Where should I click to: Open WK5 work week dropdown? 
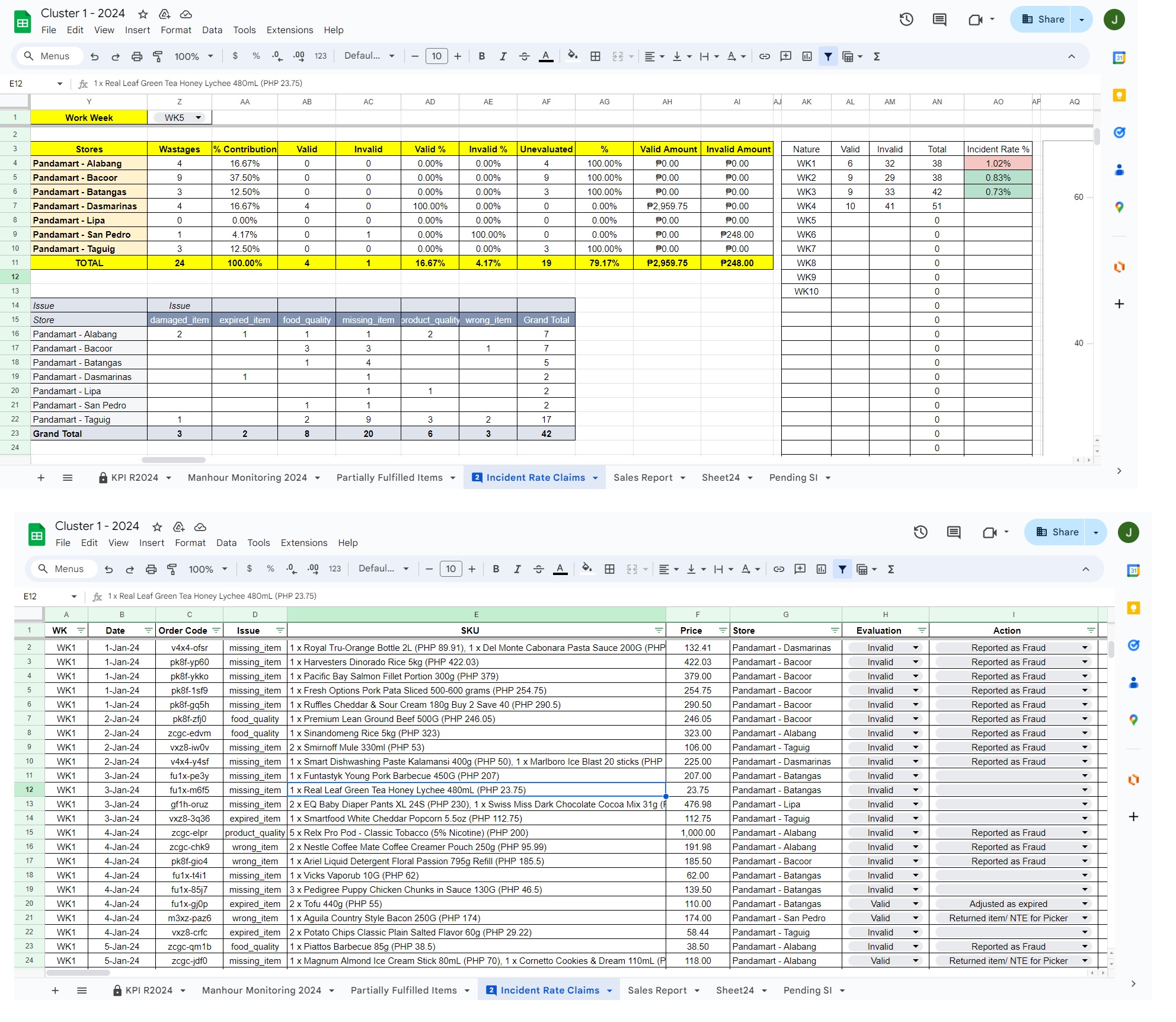tap(180, 117)
